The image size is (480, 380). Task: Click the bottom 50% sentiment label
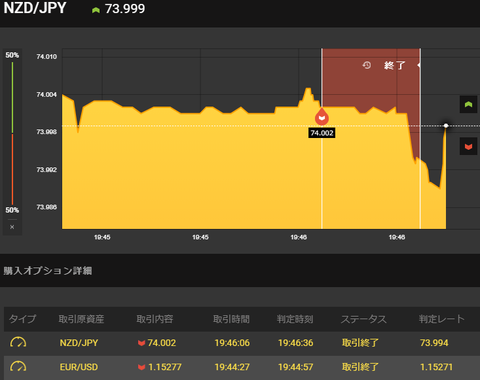[x=12, y=210]
